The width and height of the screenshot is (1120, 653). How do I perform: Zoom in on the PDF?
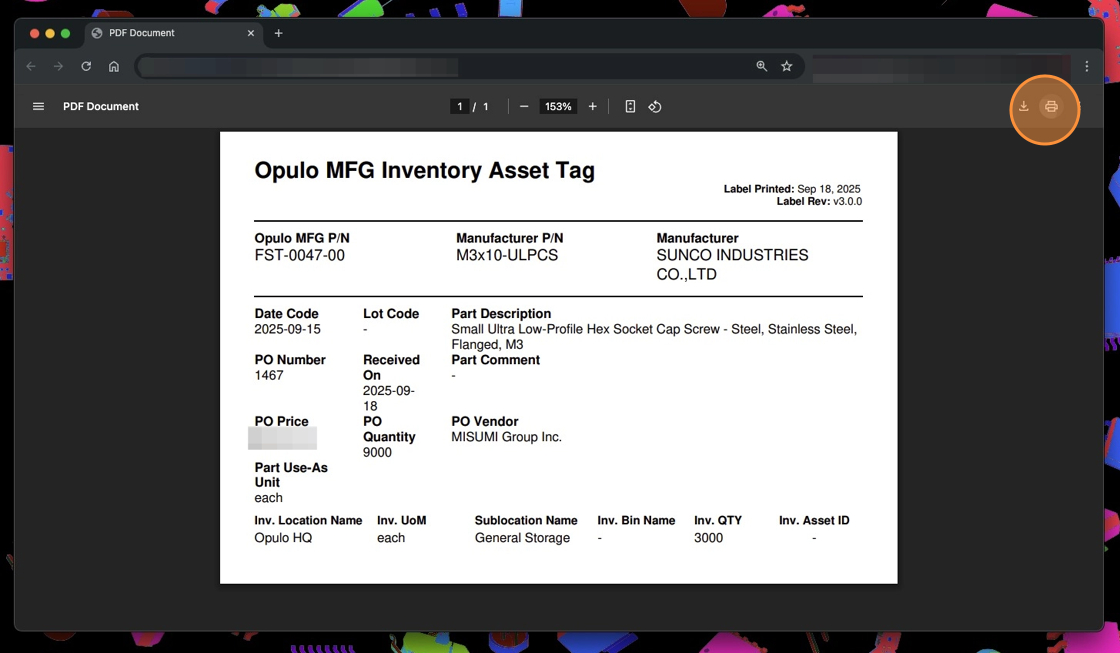coord(592,107)
